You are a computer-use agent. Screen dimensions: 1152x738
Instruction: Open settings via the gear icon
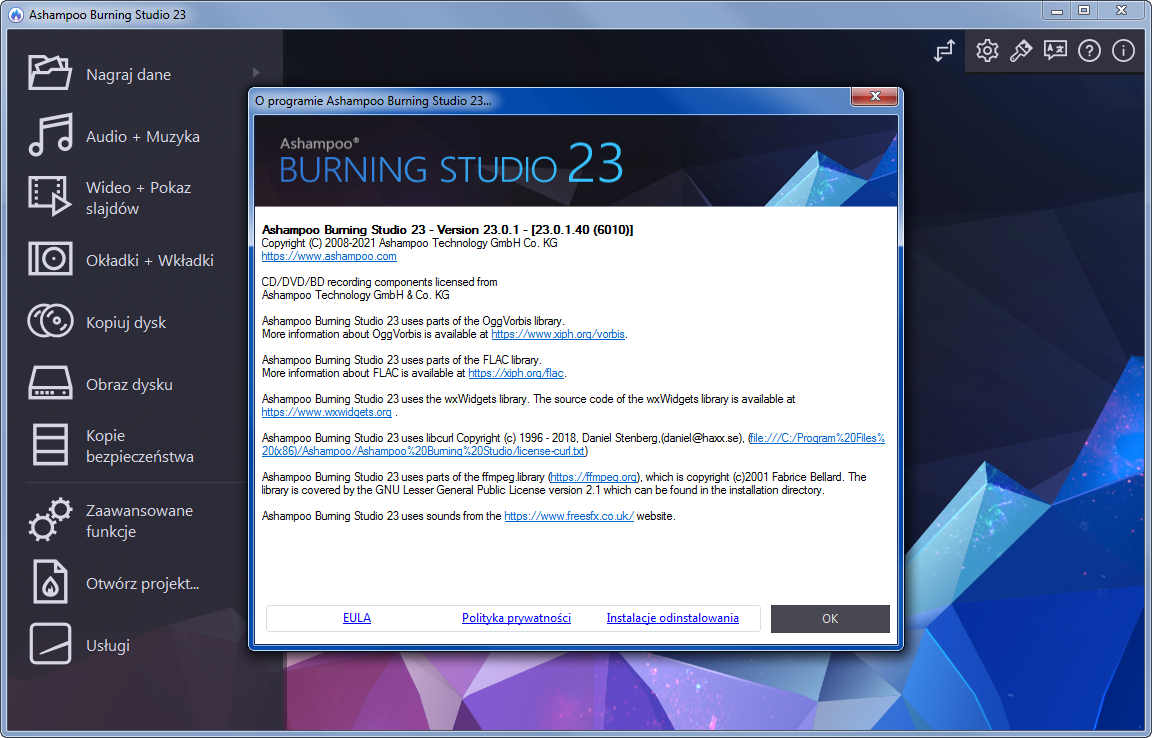click(987, 50)
